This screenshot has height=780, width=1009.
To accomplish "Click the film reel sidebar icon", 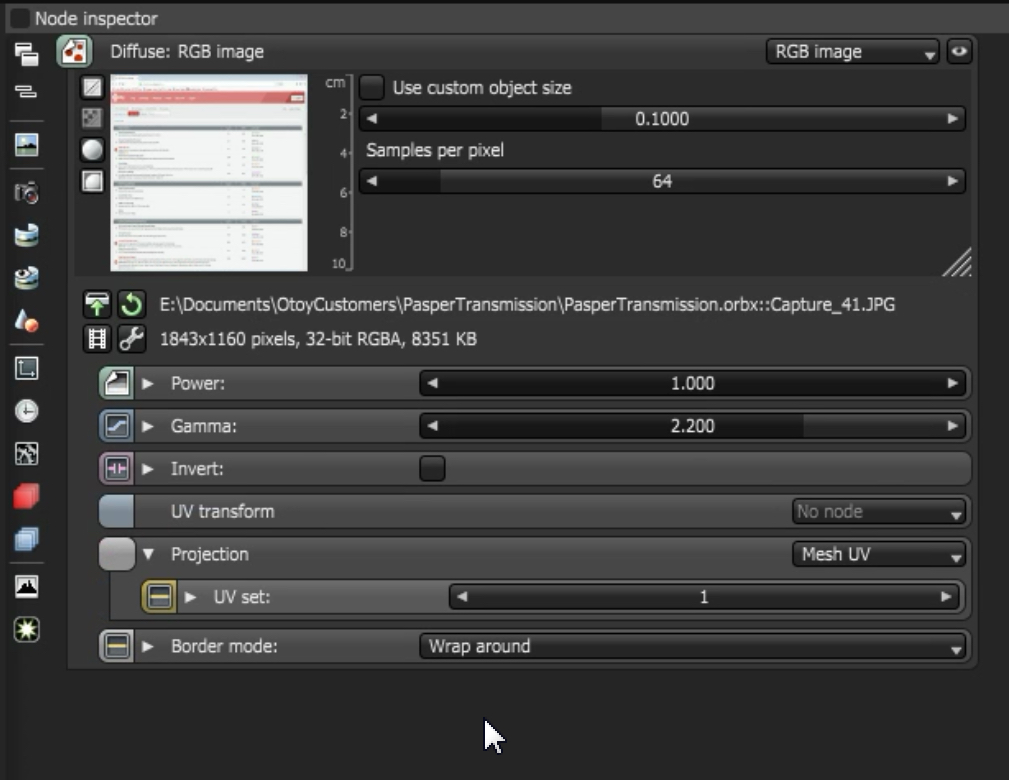I will tap(26, 278).
